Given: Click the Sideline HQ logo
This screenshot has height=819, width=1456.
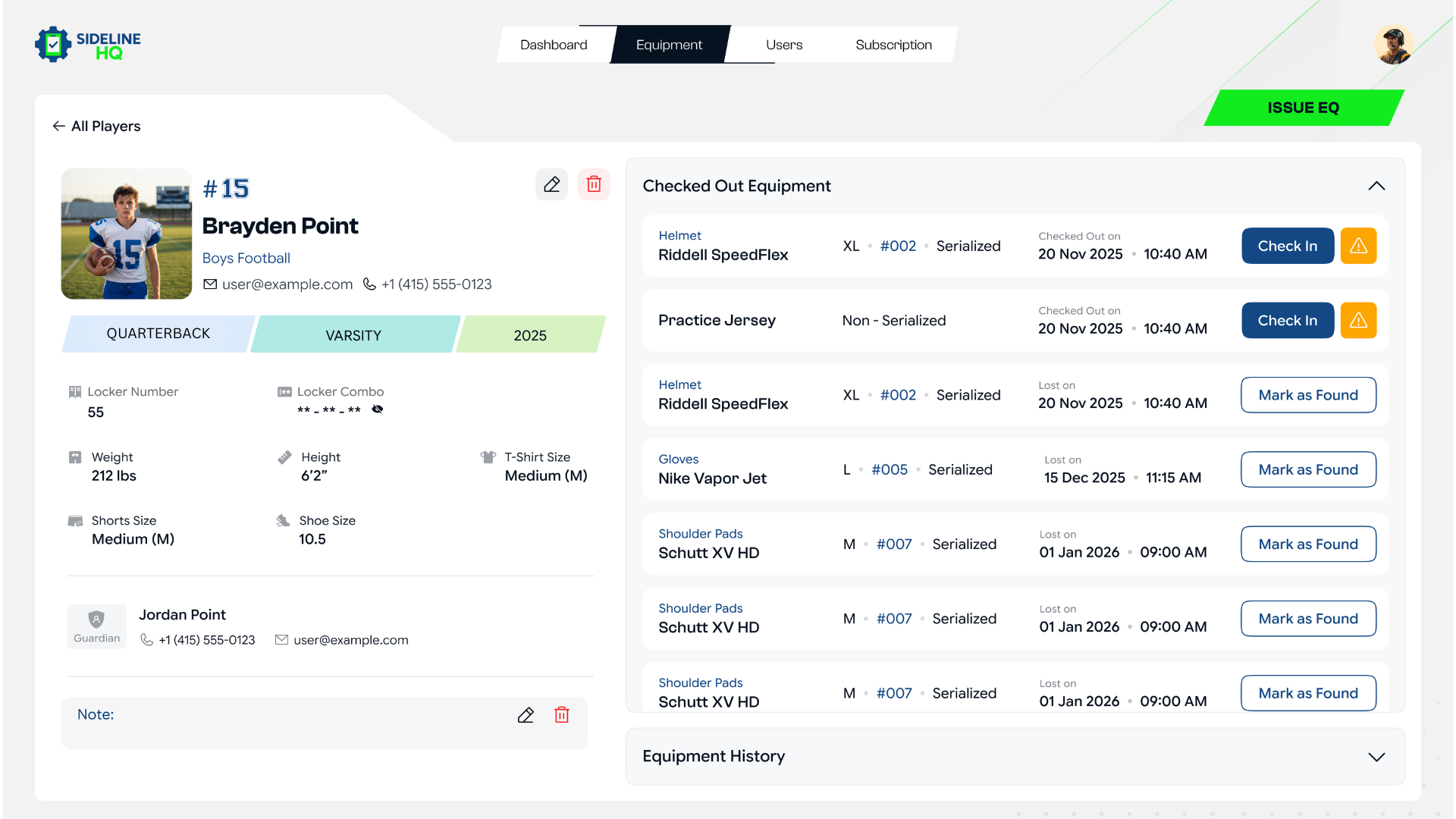Looking at the screenshot, I should (88, 45).
